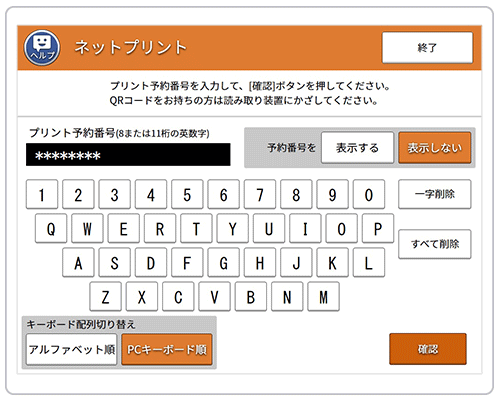Tap the letter M key
Image resolution: width=500 pixels, height=400 pixels.
point(323,297)
